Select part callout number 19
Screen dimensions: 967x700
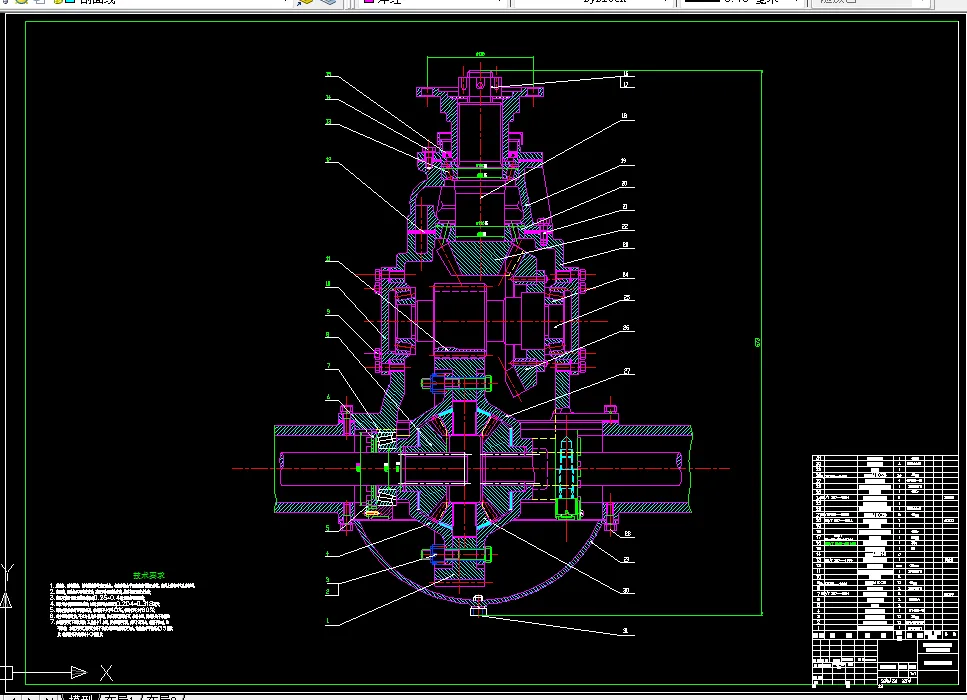click(x=623, y=161)
